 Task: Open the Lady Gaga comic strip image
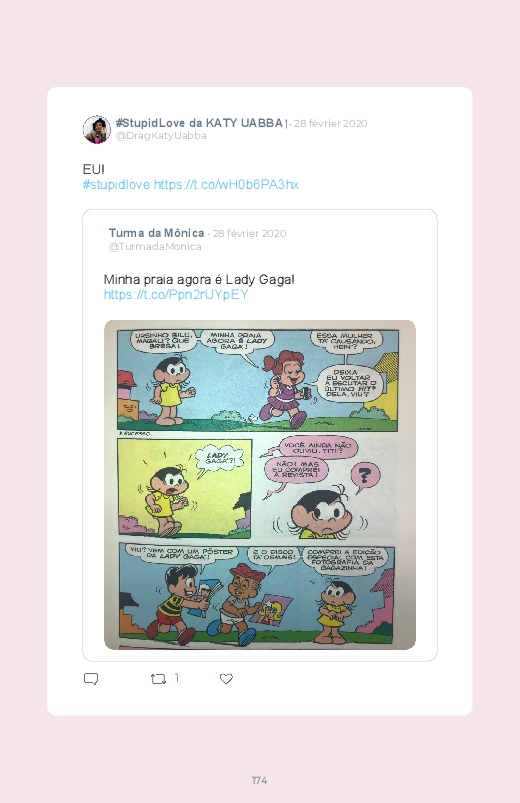point(260,485)
